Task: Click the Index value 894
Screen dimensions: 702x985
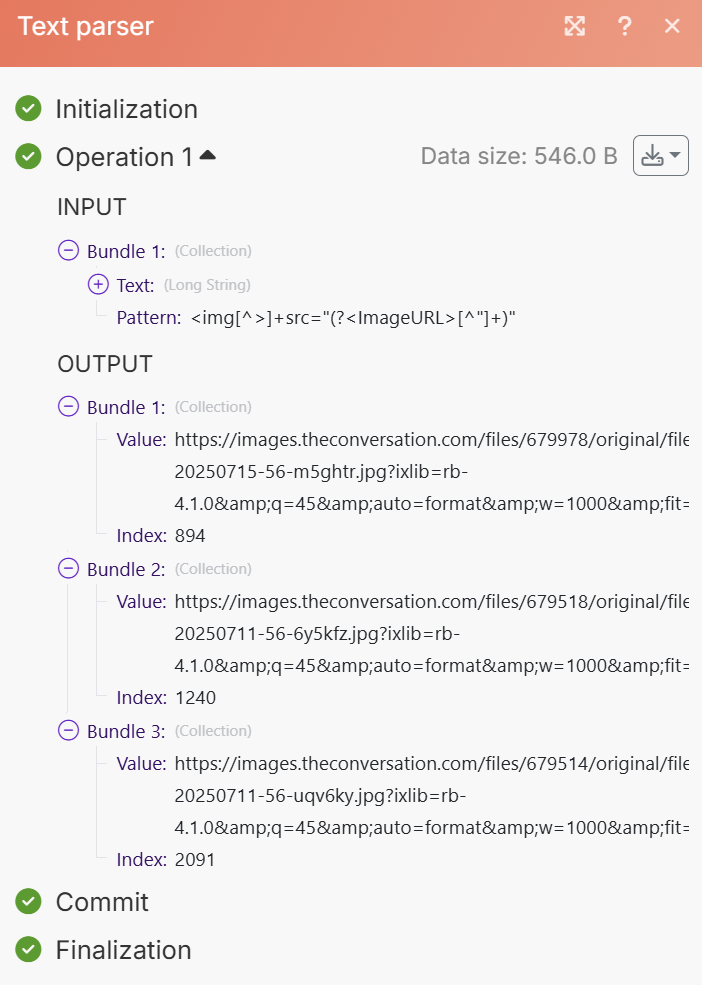Action: click(190, 536)
